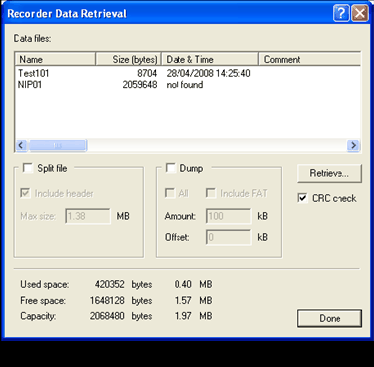Click the Data files label

click(33, 39)
